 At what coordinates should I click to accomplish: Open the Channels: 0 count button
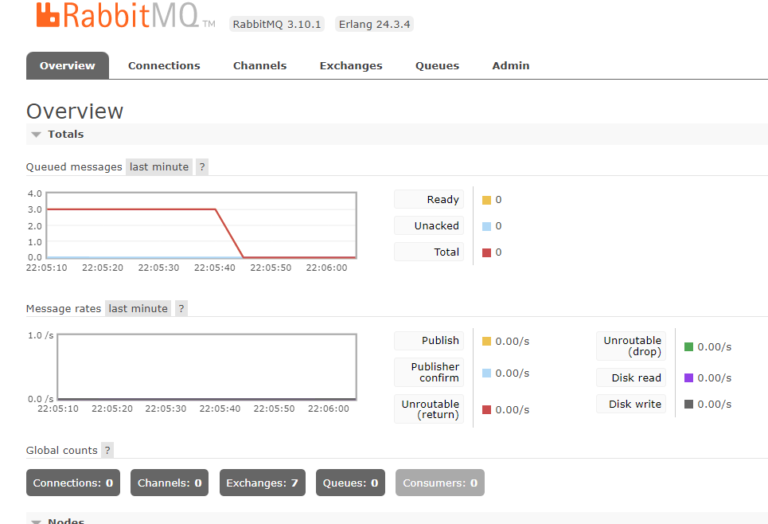[169, 483]
